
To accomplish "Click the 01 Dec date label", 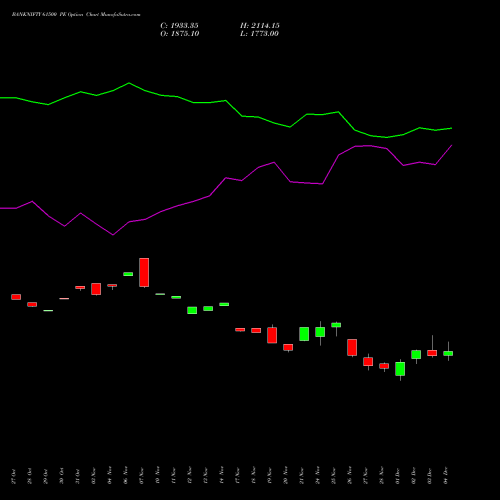I will (398, 476).
